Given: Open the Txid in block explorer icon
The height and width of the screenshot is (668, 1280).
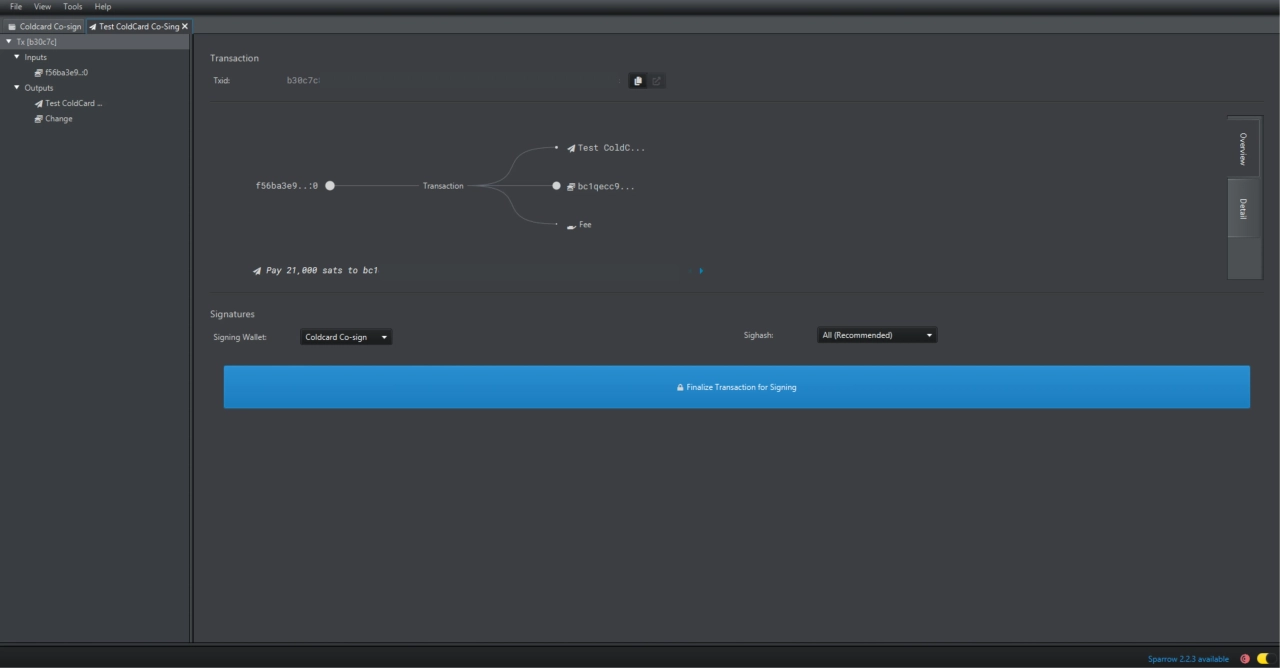Looking at the screenshot, I should pos(657,81).
